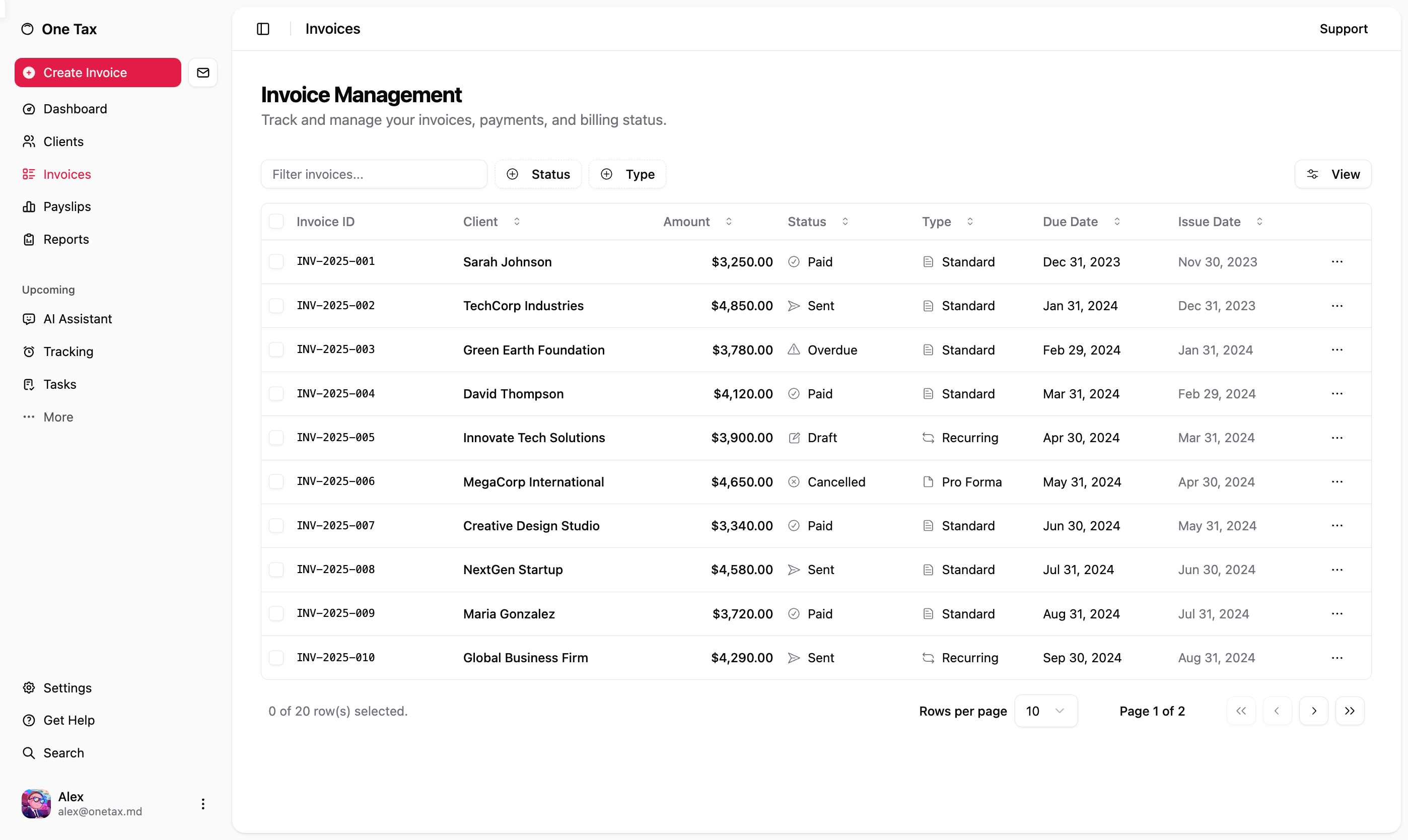Tick checkbox for INV-2025-006 row
Screen dimensions: 1408x840
click(x=276, y=482)
